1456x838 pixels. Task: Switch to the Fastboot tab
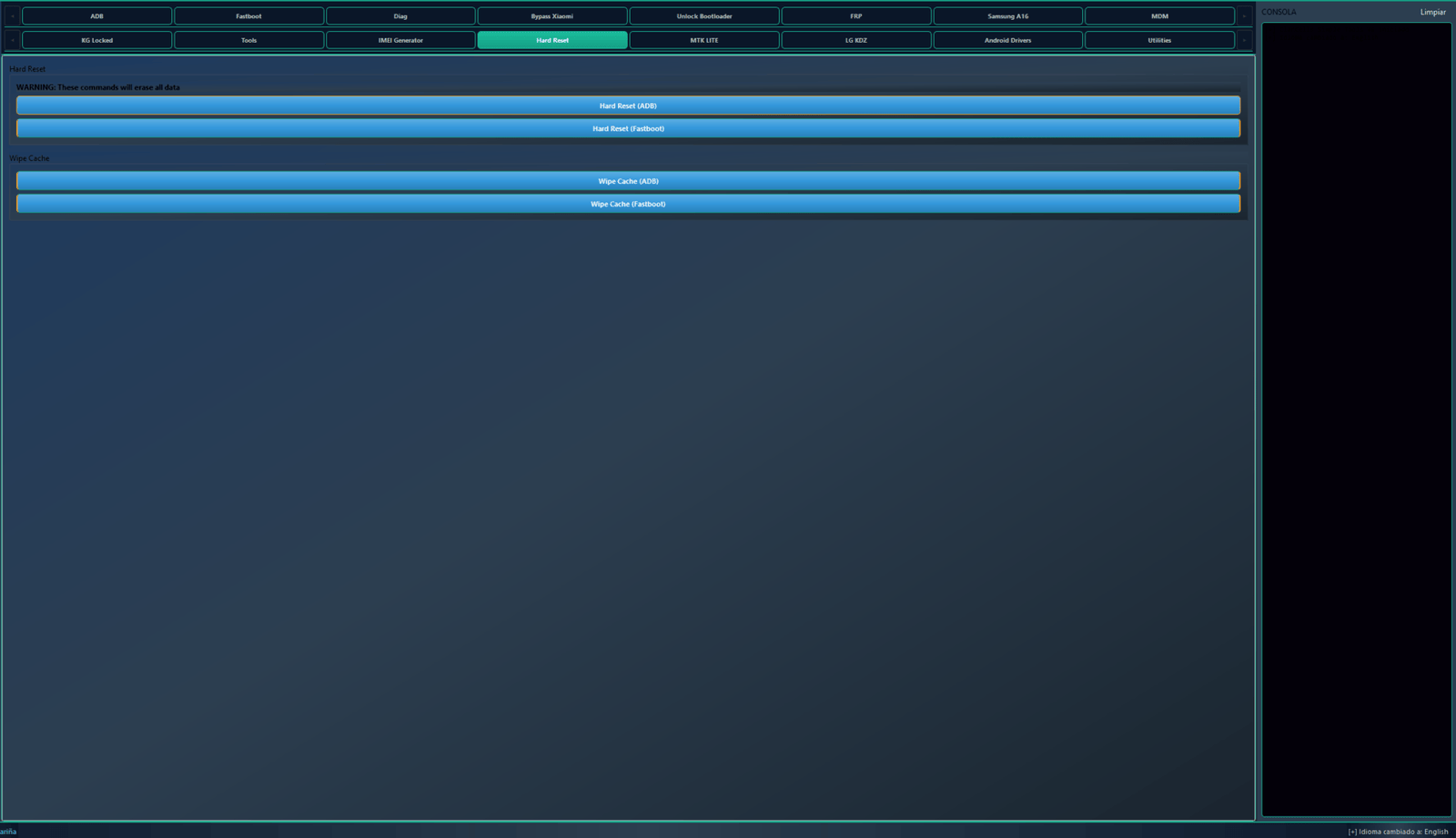click(248, 16)
